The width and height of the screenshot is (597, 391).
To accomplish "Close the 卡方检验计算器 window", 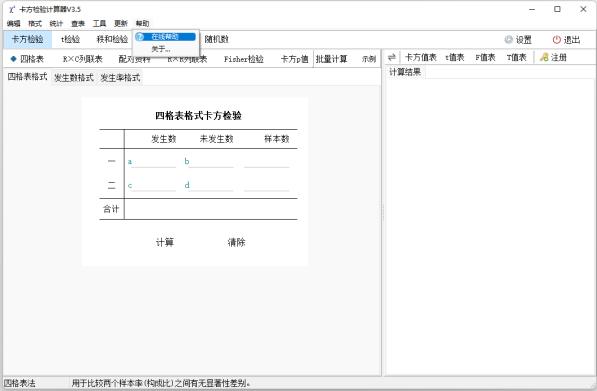I will point(583,9).
